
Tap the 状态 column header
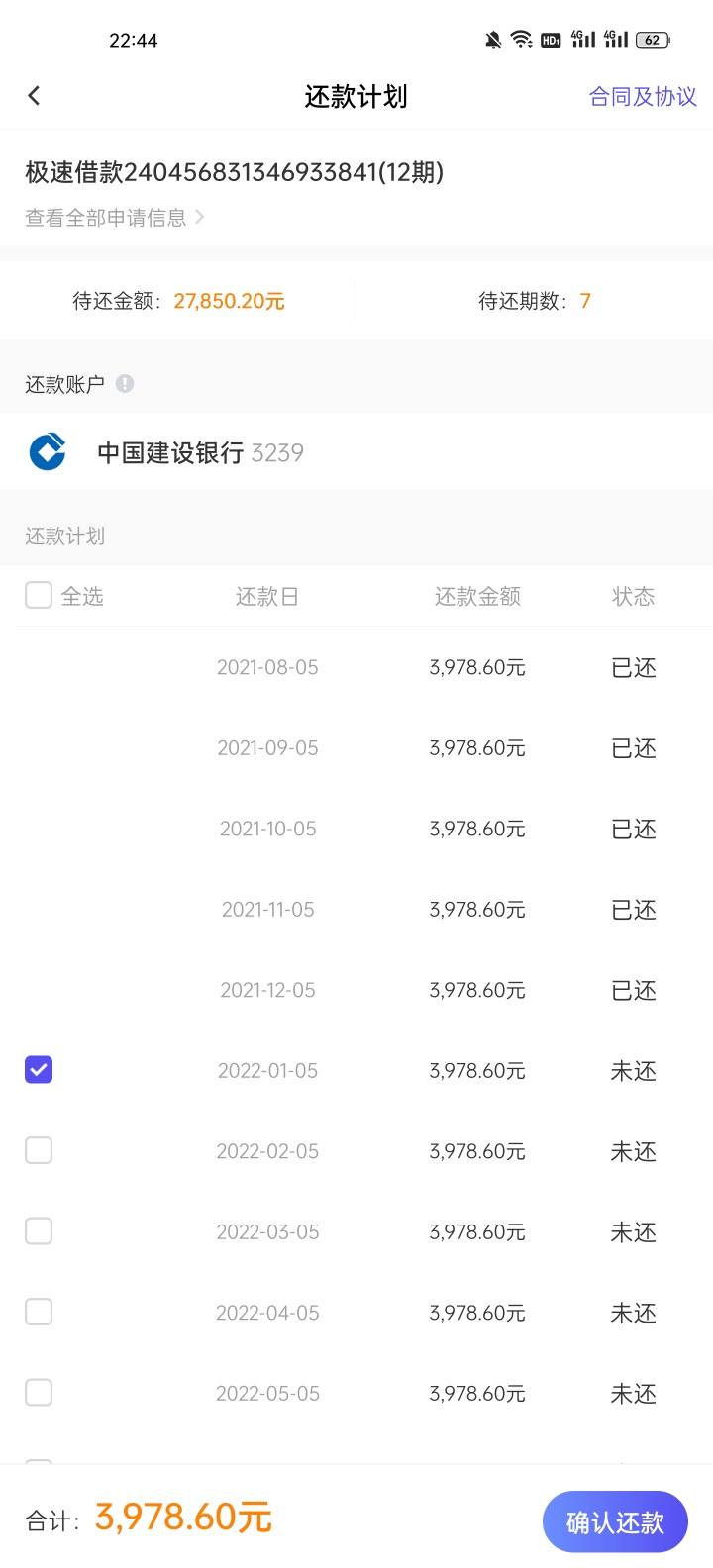[x=633, y=596]
